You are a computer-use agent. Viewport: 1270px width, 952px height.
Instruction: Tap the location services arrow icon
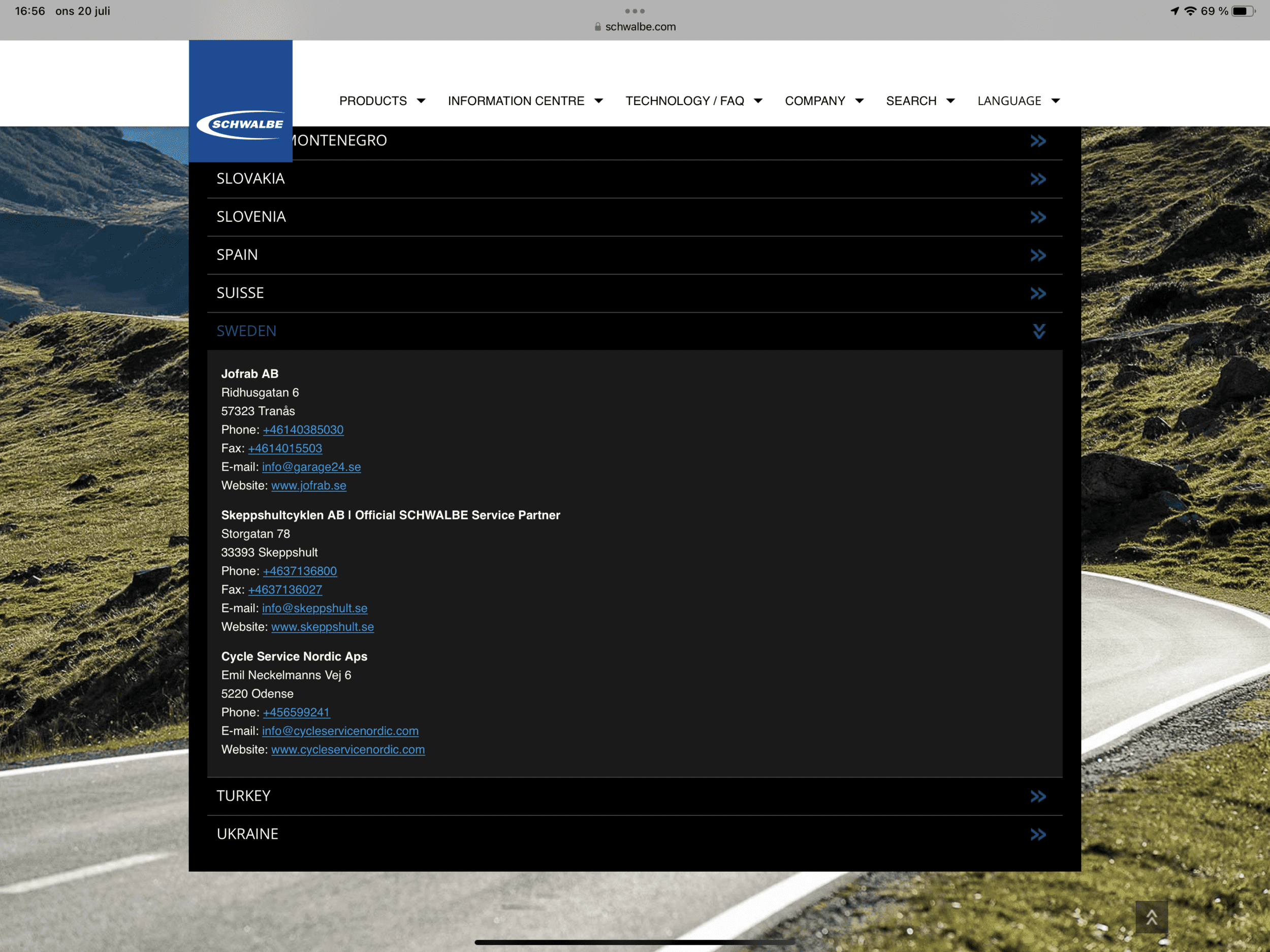click(1174, 11)
